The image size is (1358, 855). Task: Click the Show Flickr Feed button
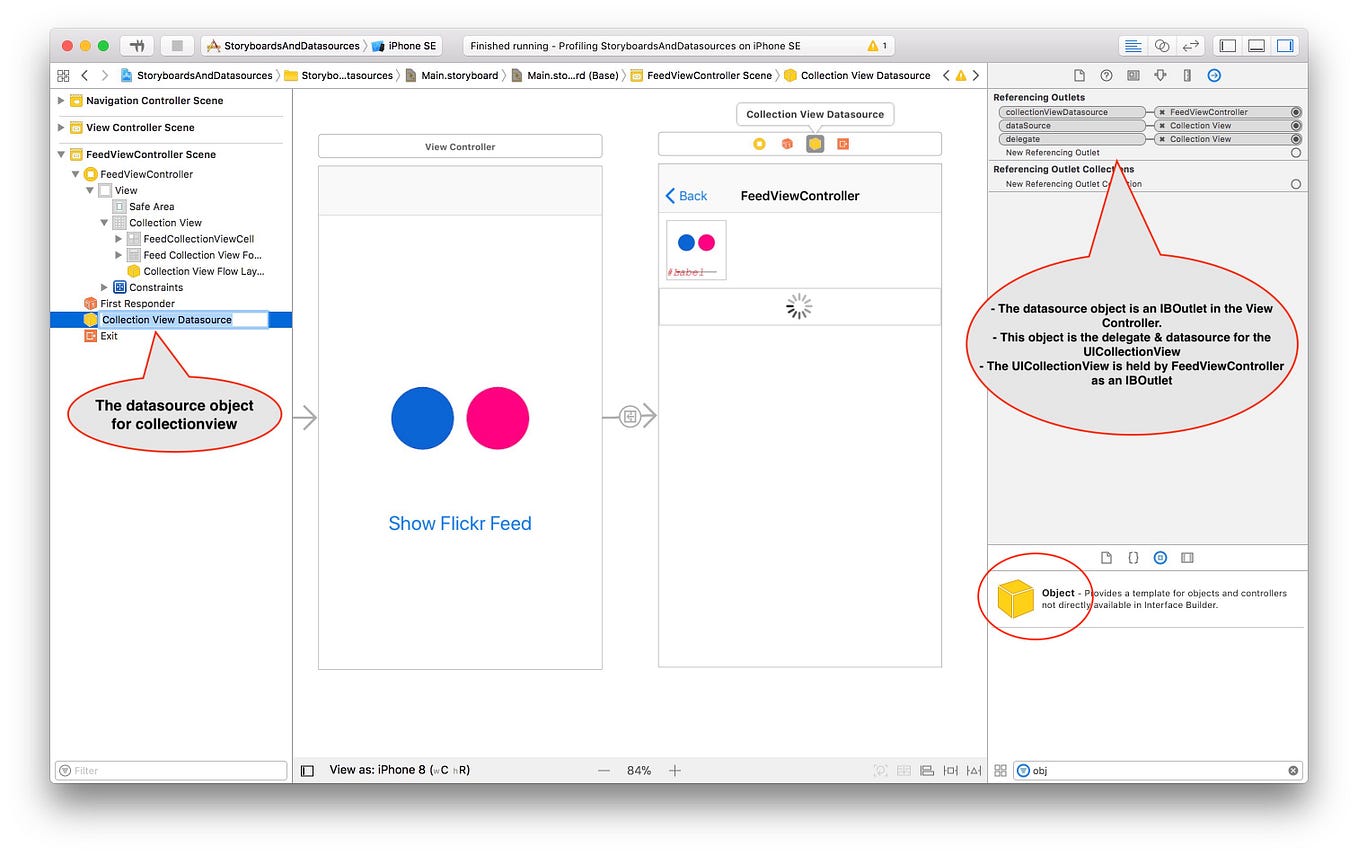click(x=459, y=523)
